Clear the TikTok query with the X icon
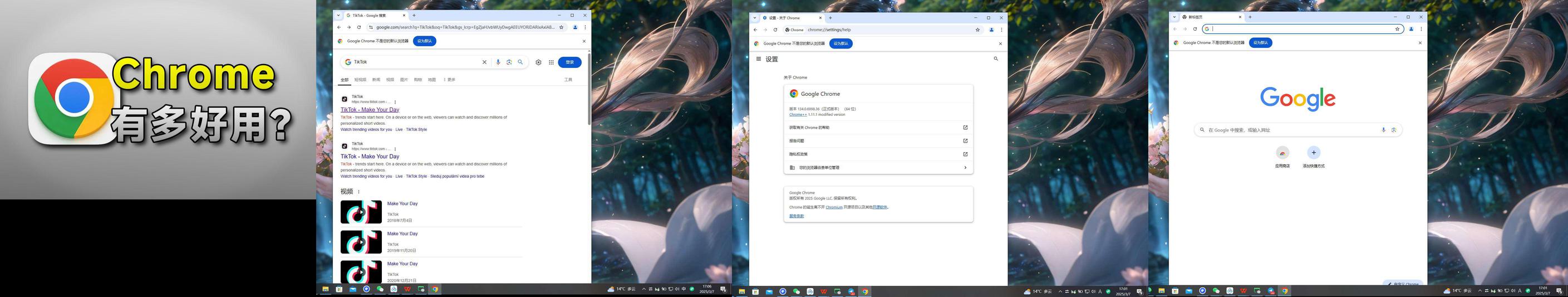 (484, 62)
